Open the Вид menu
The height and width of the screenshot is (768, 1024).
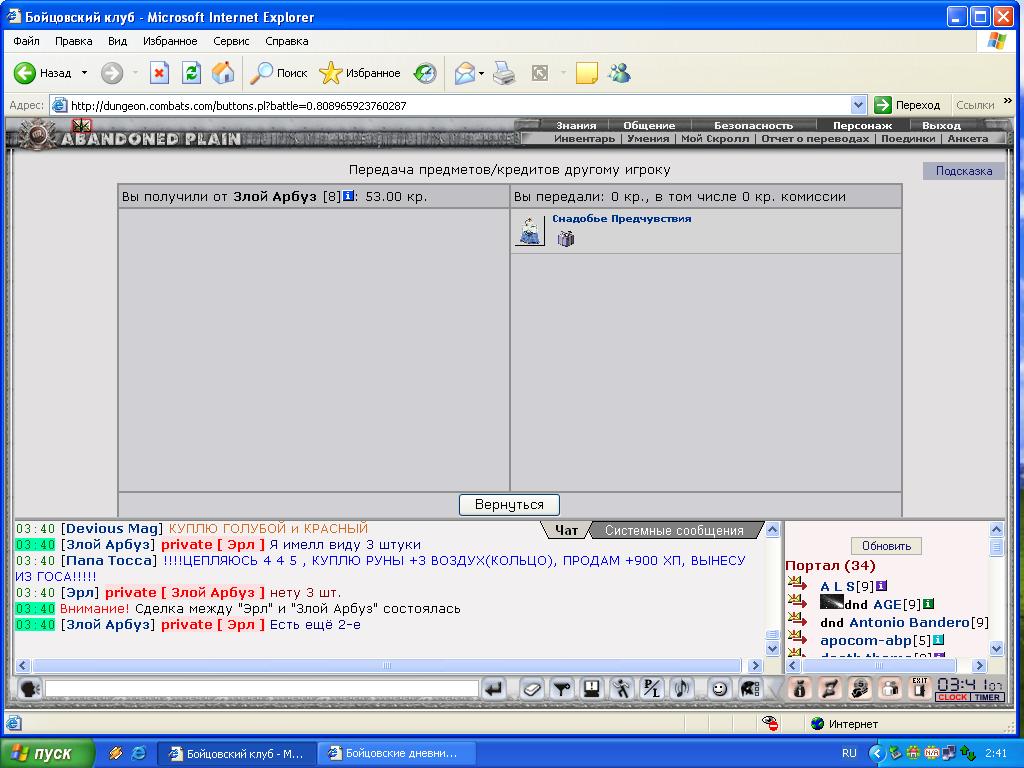(118, 41)
